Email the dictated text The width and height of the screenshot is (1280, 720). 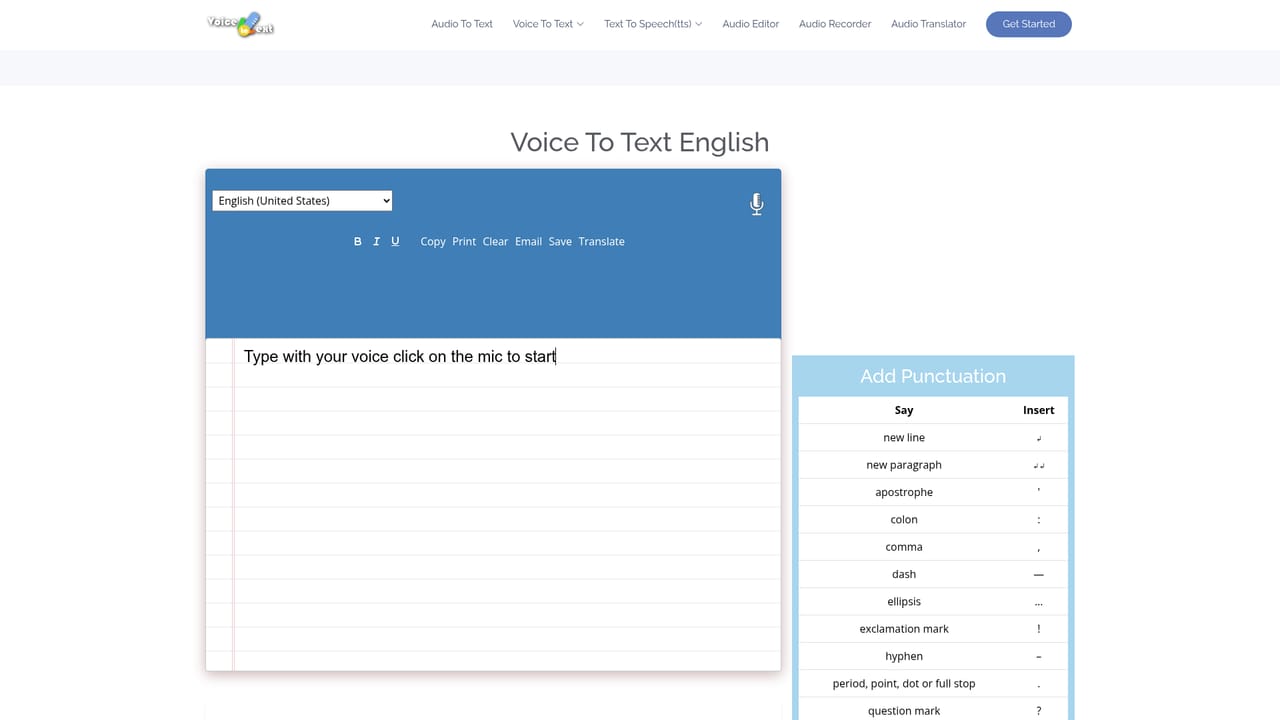tap(528, 242)
